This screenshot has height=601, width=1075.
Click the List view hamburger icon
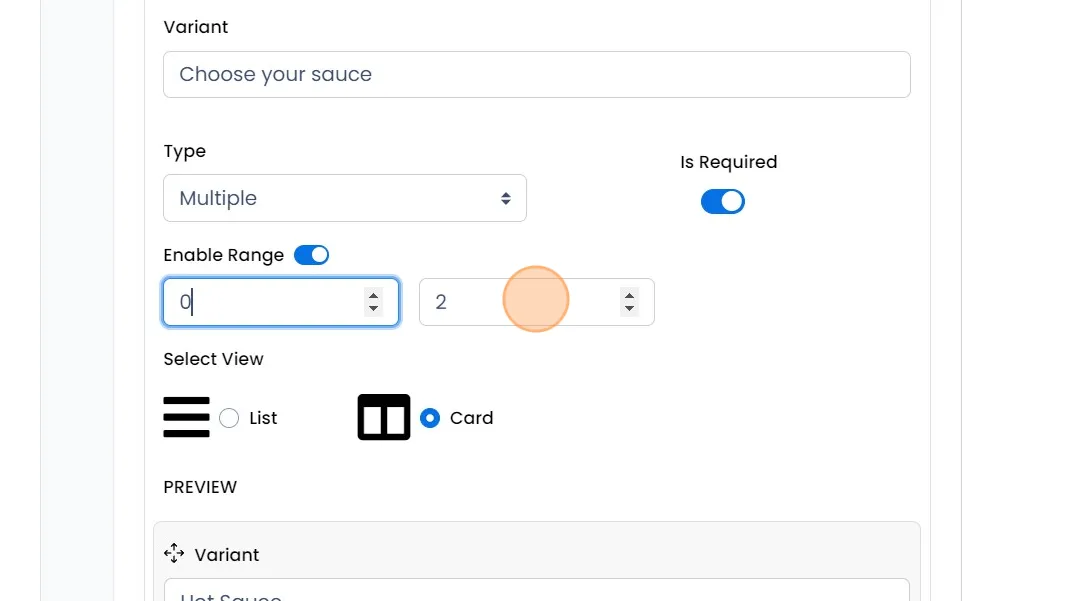186,417
